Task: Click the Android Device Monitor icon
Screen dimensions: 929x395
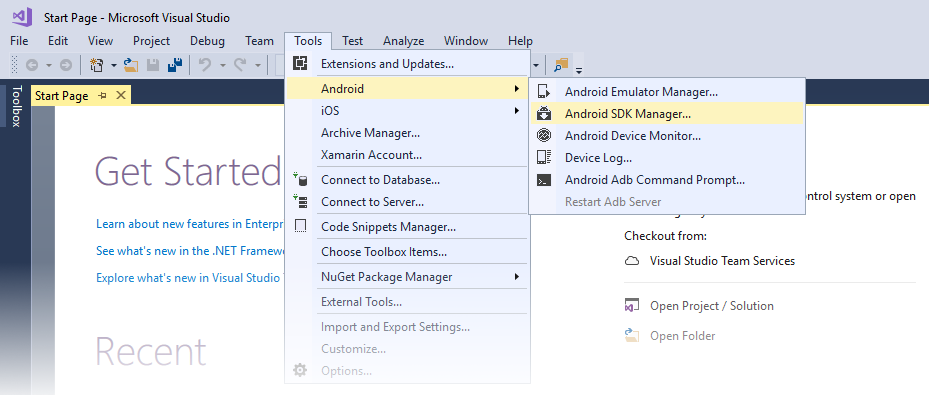Action: point(544,136)
